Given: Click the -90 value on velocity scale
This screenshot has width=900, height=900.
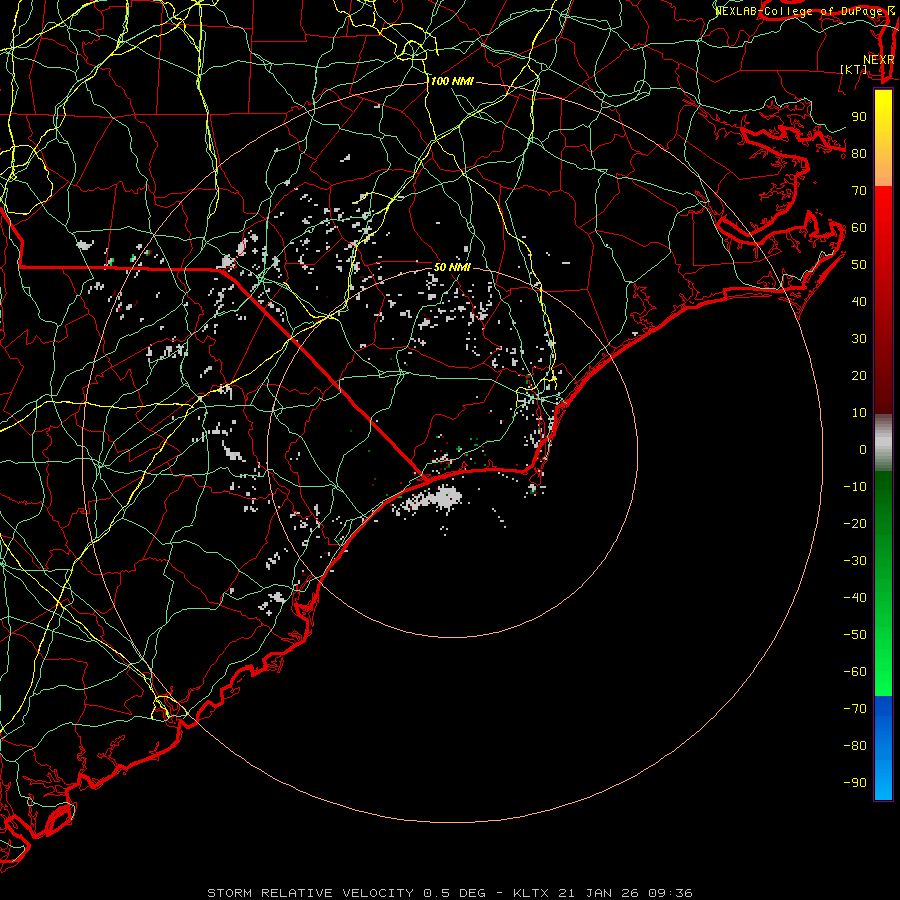Looking at the screenshot, I should click(855, 783).
